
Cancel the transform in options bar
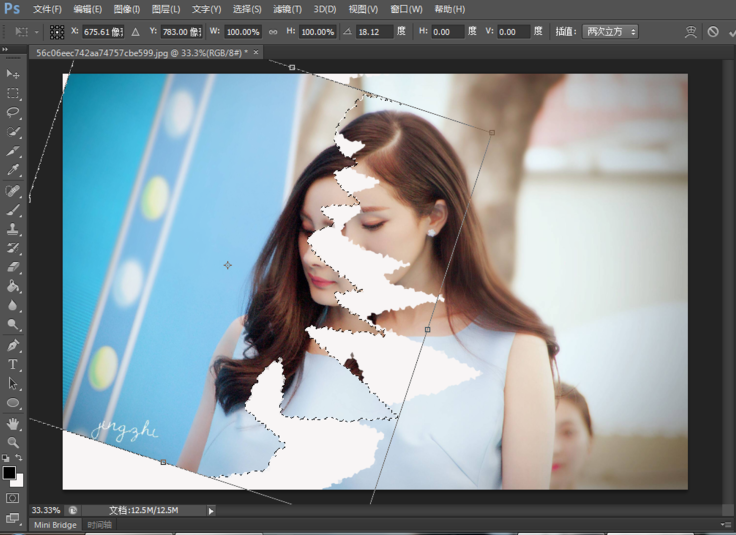point(713,32)
